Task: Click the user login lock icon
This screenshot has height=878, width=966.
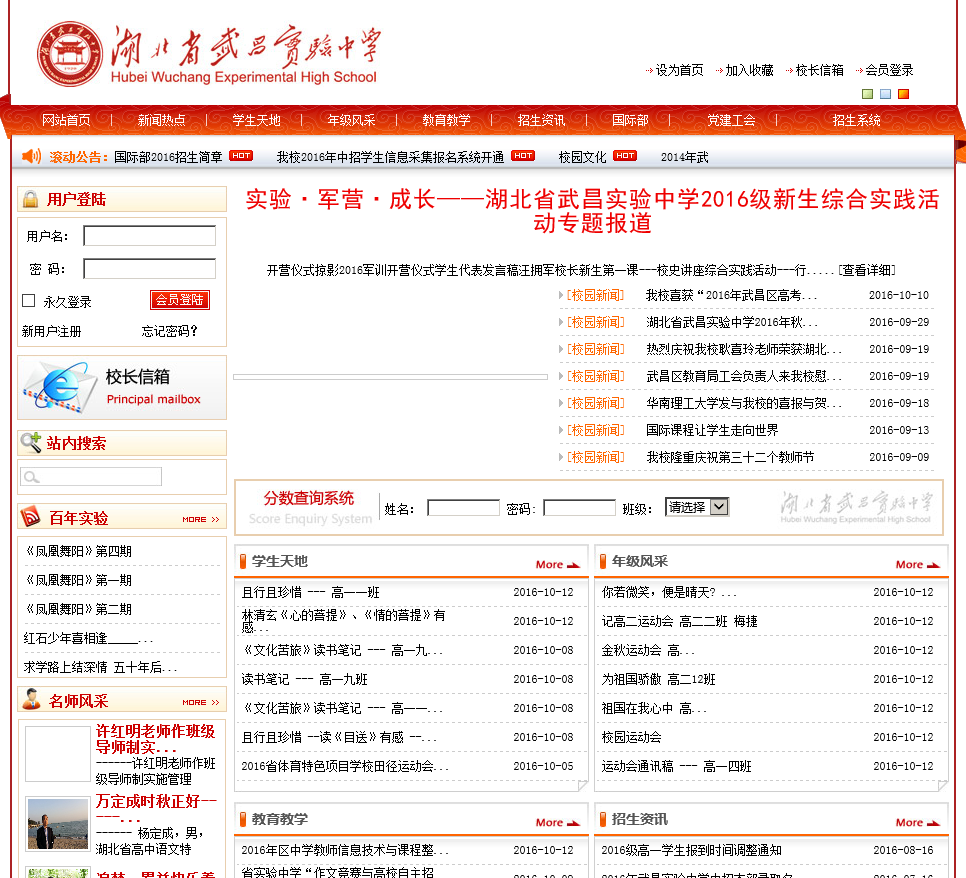Action: tap(30, 199)
